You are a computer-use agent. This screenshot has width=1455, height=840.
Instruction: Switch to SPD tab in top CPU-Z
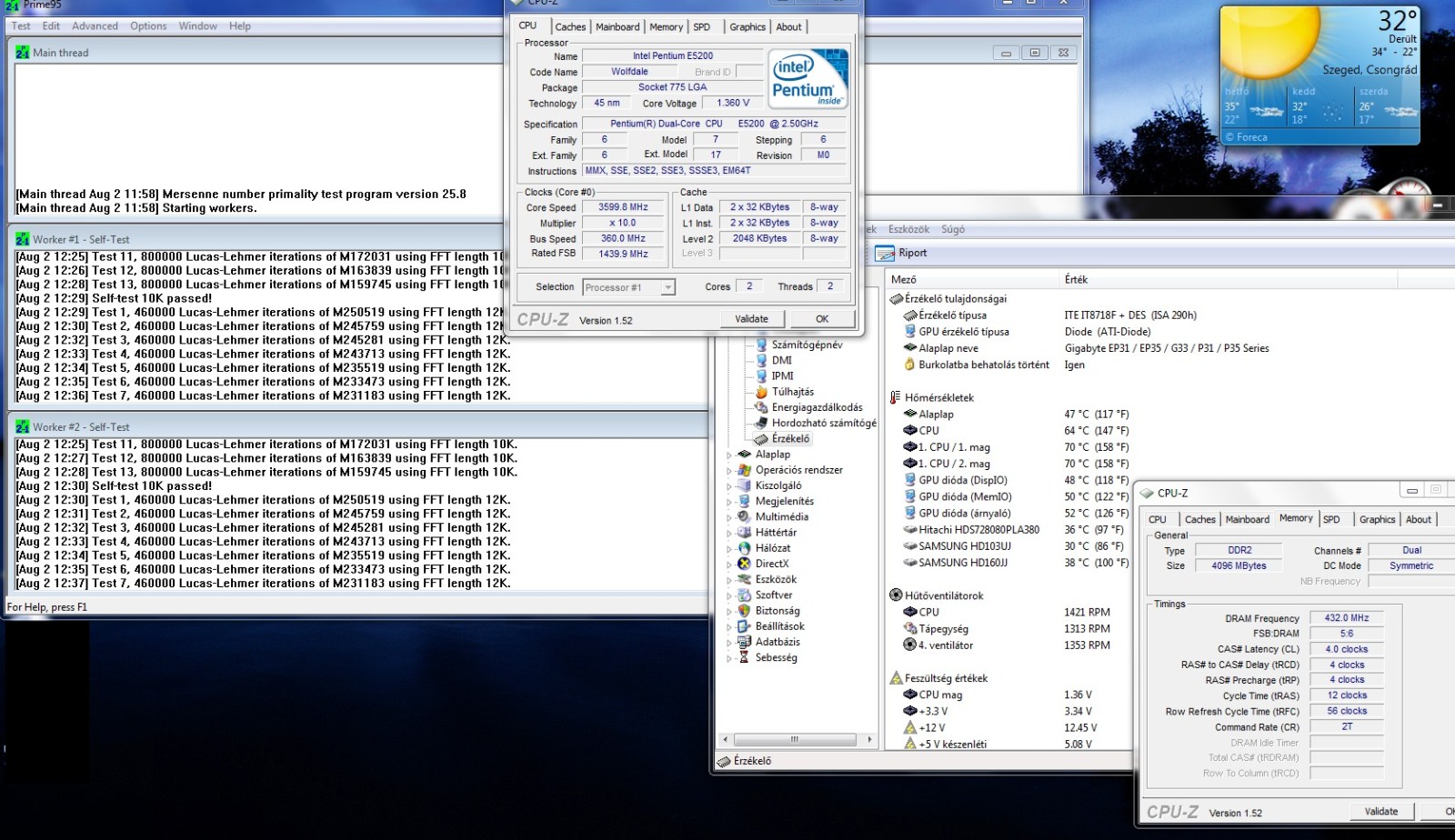tap(702, 26)
